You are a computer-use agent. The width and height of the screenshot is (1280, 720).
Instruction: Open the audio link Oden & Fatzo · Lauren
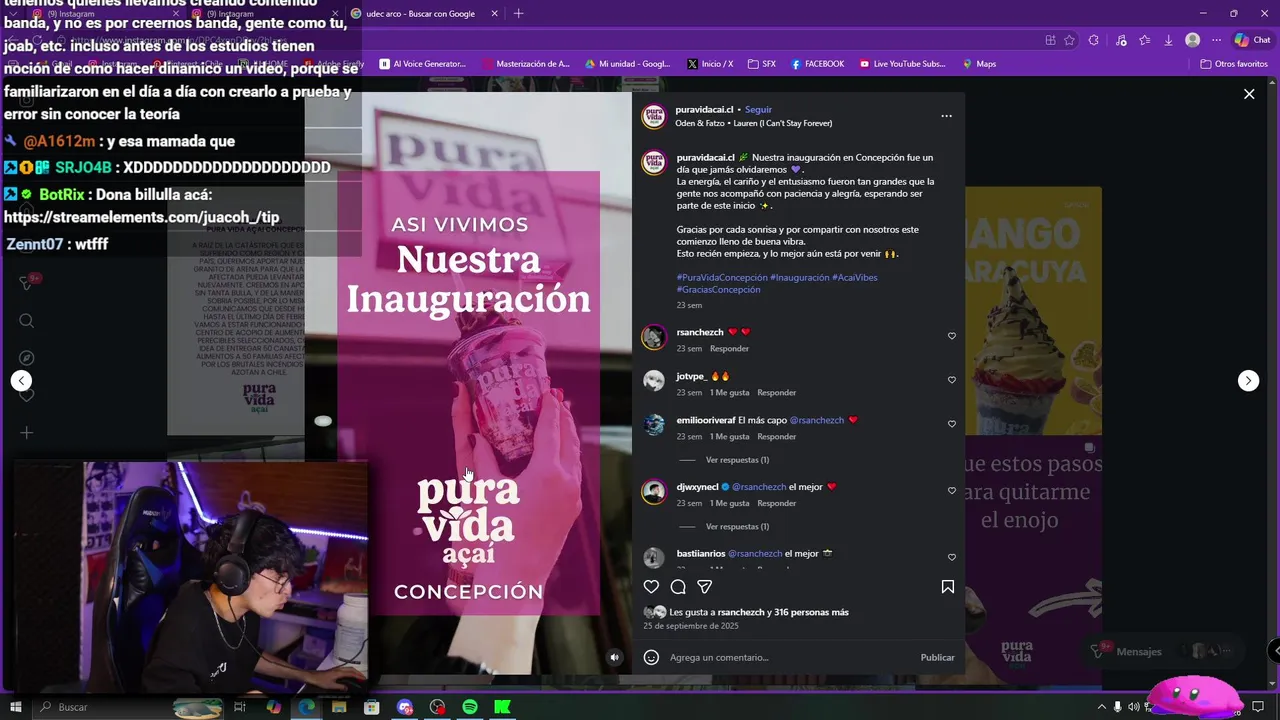753,123
